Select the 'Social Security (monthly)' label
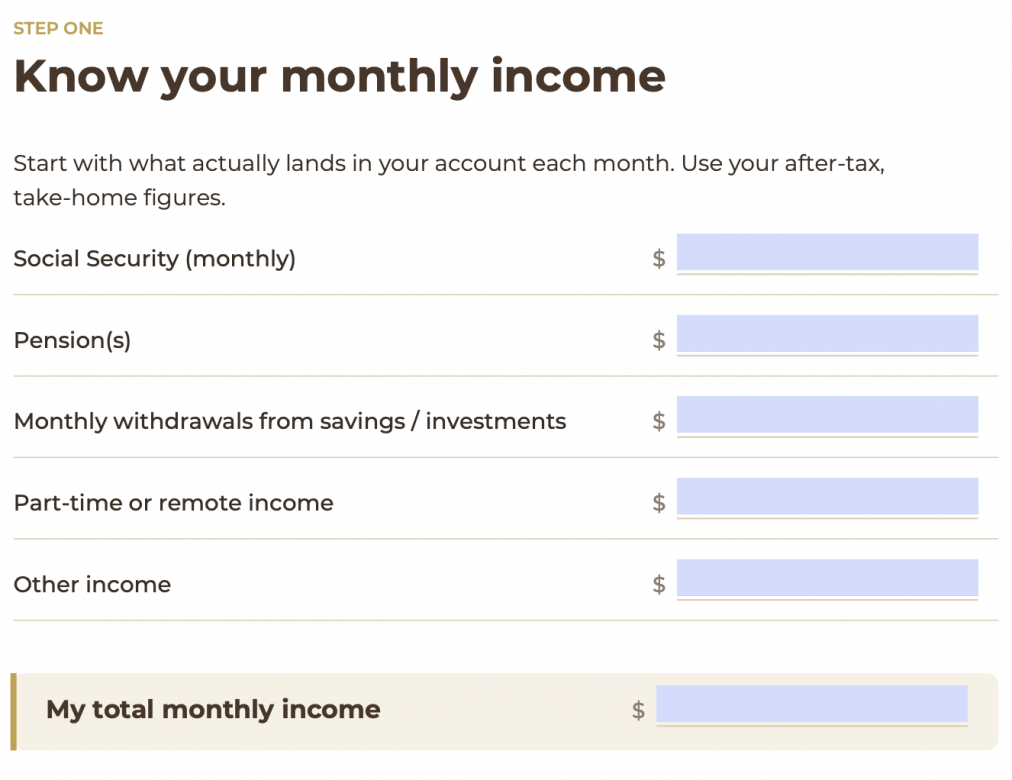This screenshot has width=1012, height=780. [155, 259]
